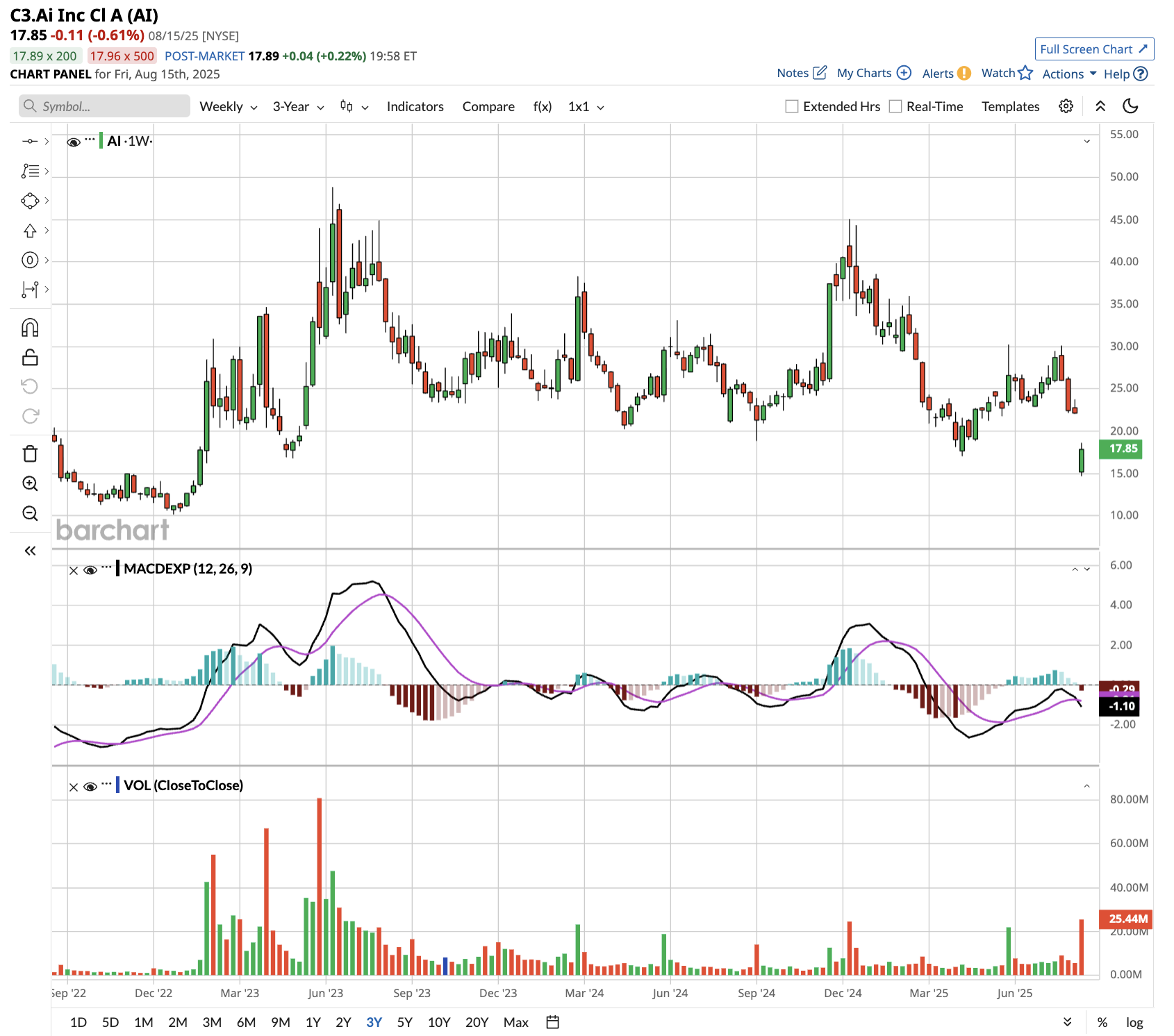Screen dimensions: 1174x1036
Task: Click the black MACDEXP series color swatch
Action: pos(118,569)
